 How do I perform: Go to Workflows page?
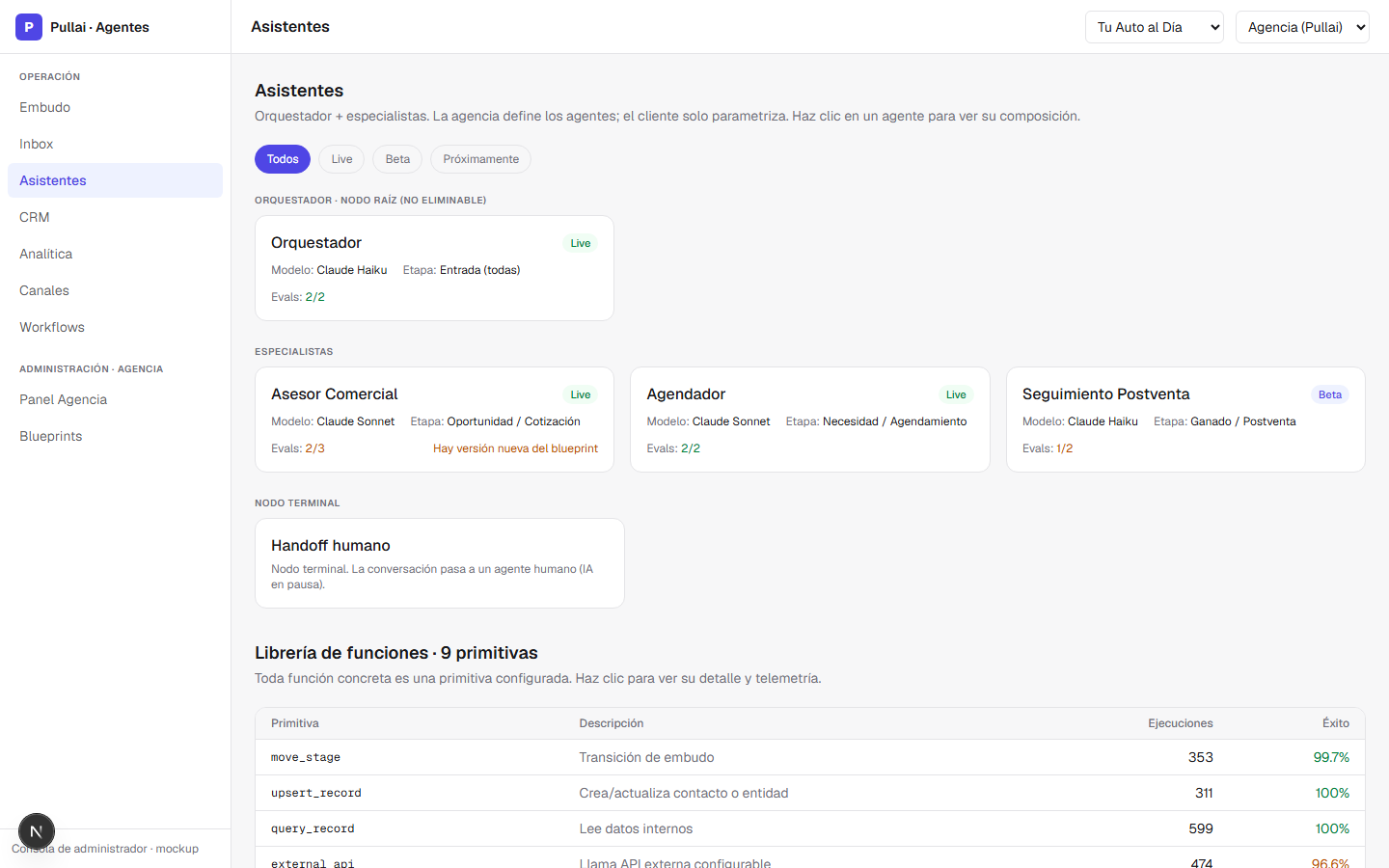tap(115, 327)
